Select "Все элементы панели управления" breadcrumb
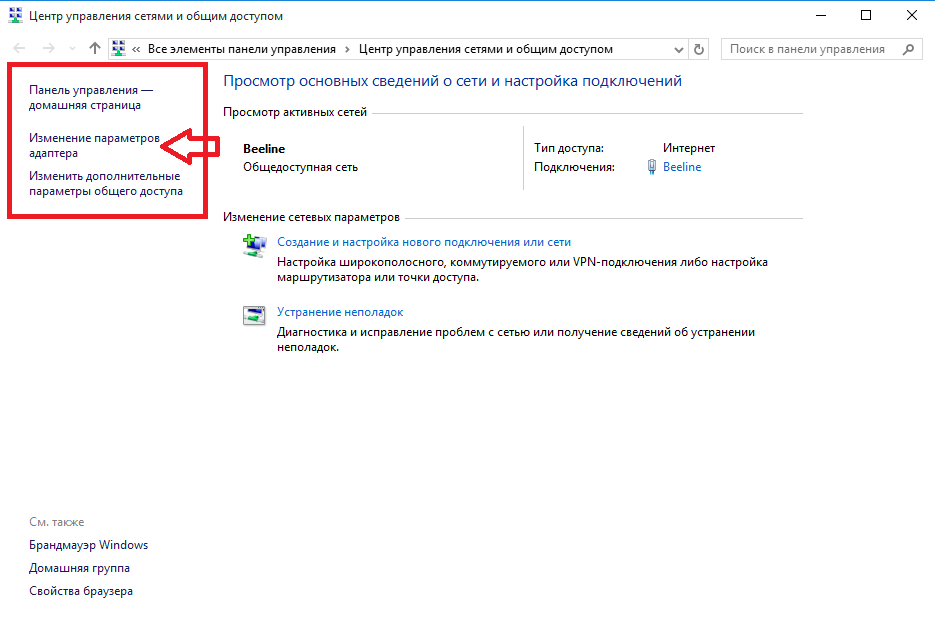The height and width of the screenshot is (618, 935). tap(243, 49)
